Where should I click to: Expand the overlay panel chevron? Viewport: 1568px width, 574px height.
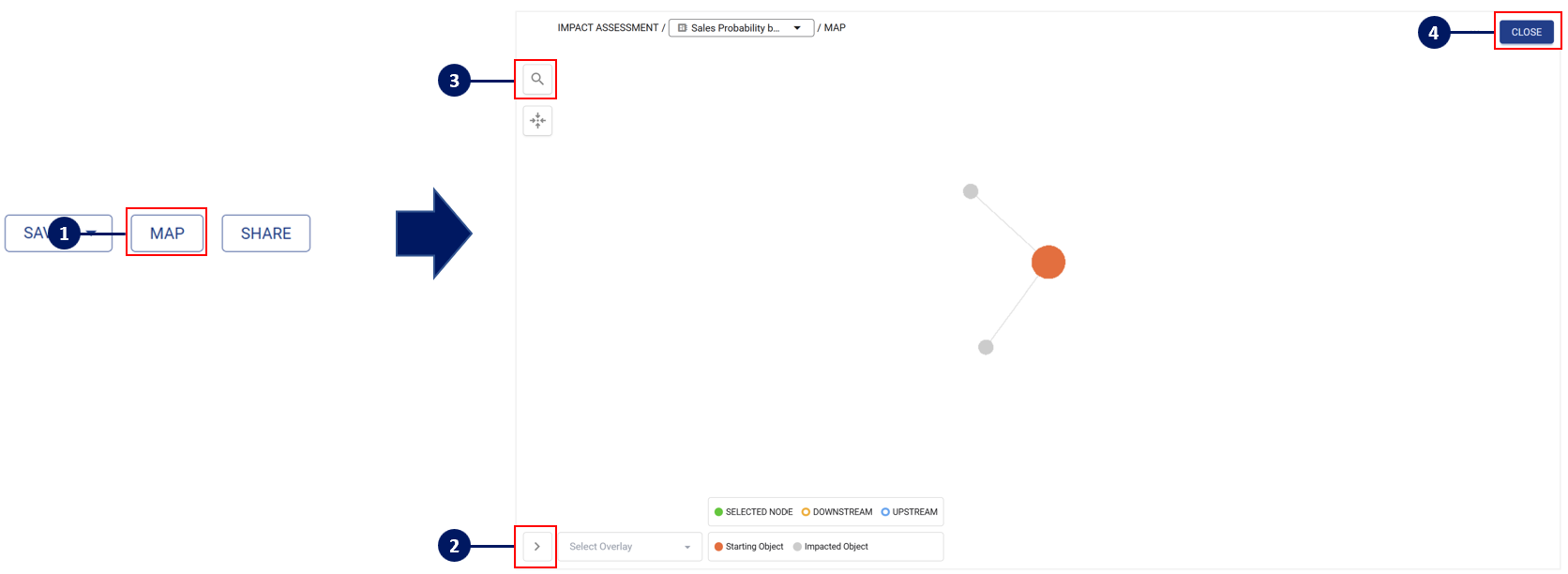click(537, 547)
